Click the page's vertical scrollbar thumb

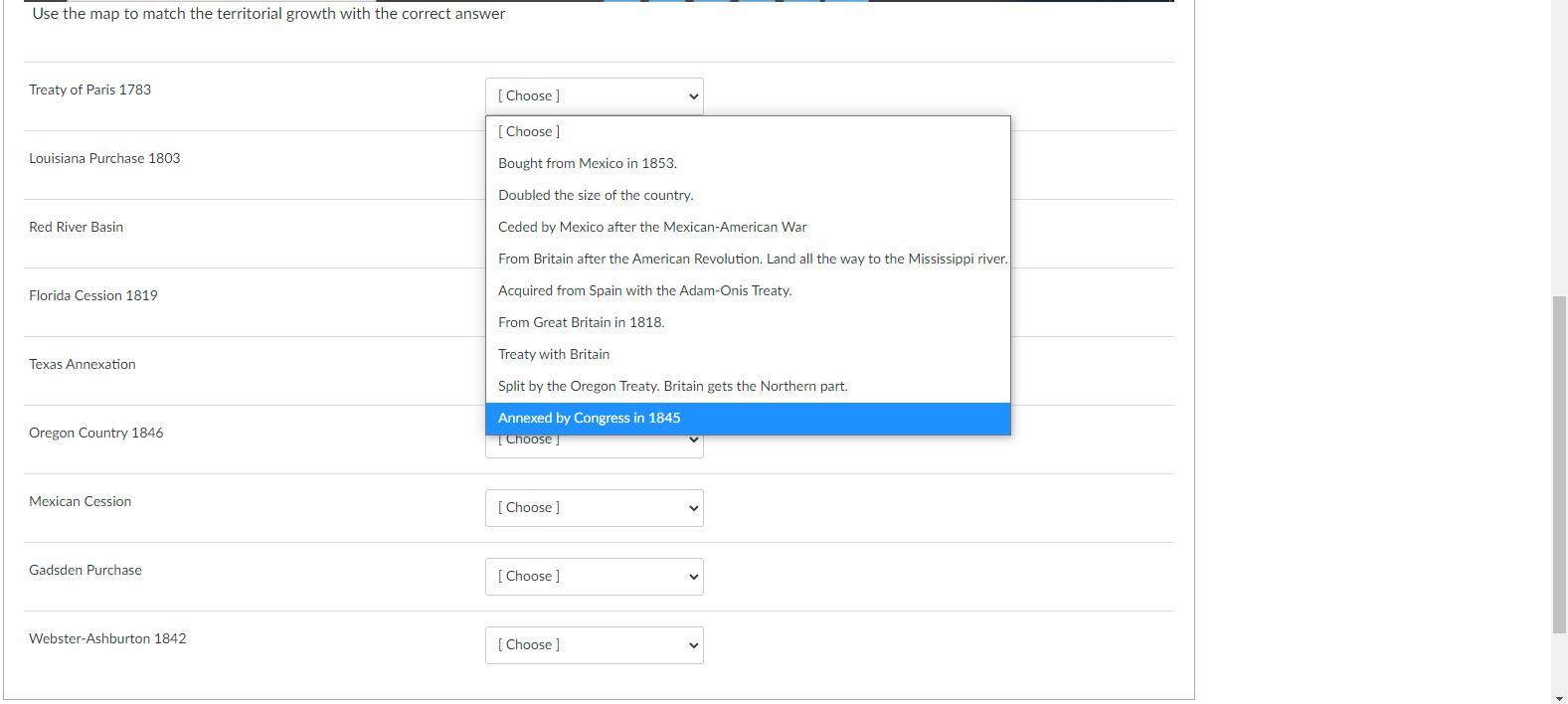[x=1559, y=463]
